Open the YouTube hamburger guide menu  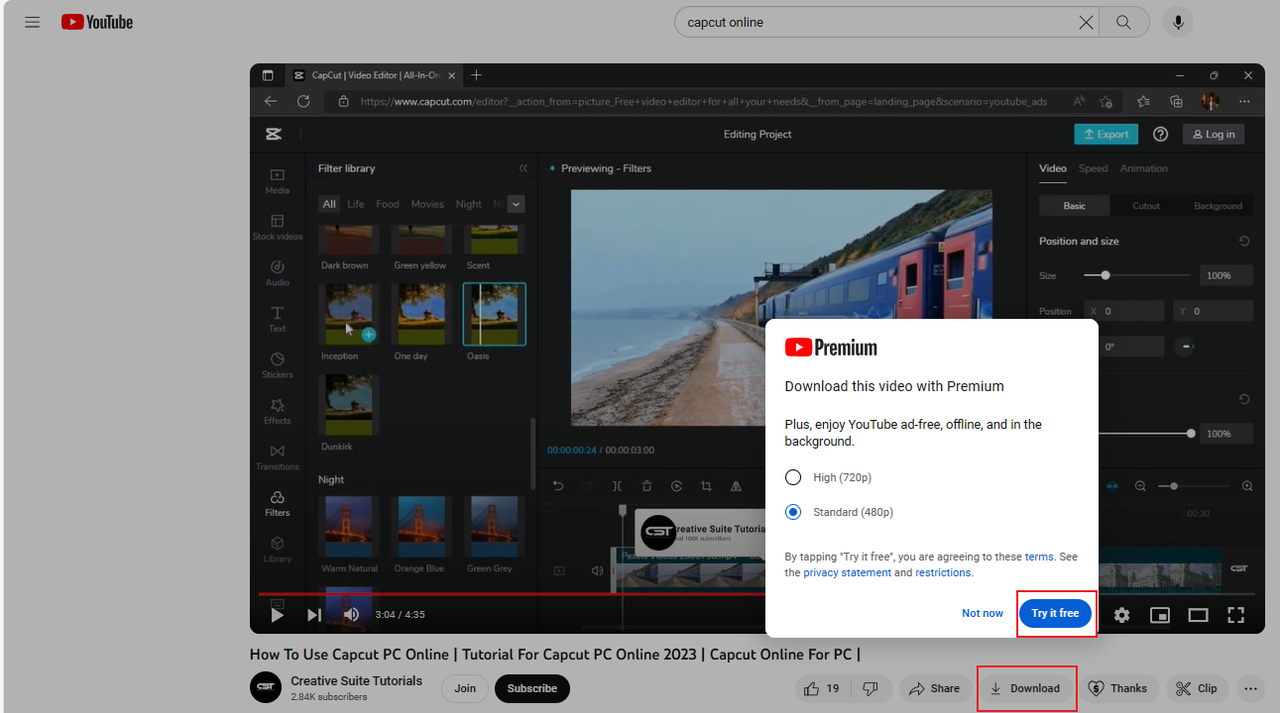32,22
